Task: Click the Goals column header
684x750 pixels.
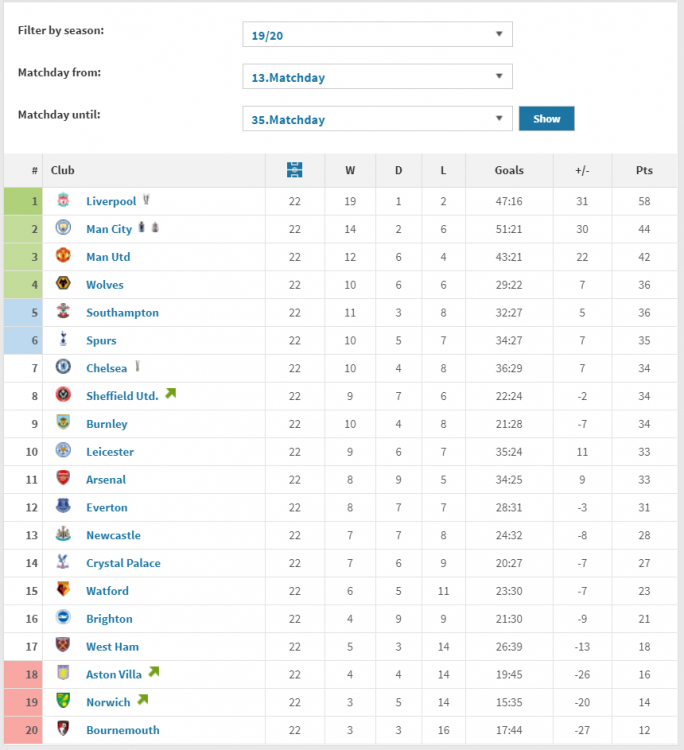Action: (509, 170)
